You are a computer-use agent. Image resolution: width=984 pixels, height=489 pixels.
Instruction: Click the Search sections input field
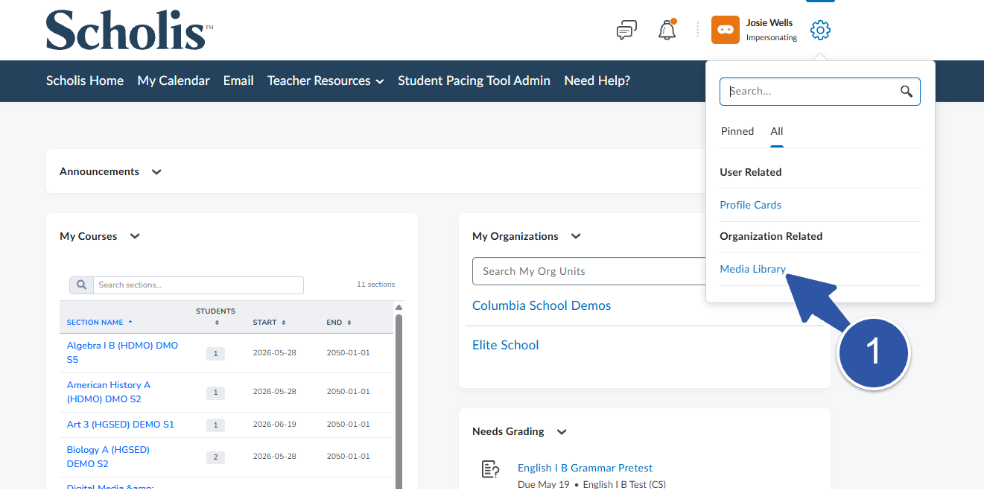198,285
